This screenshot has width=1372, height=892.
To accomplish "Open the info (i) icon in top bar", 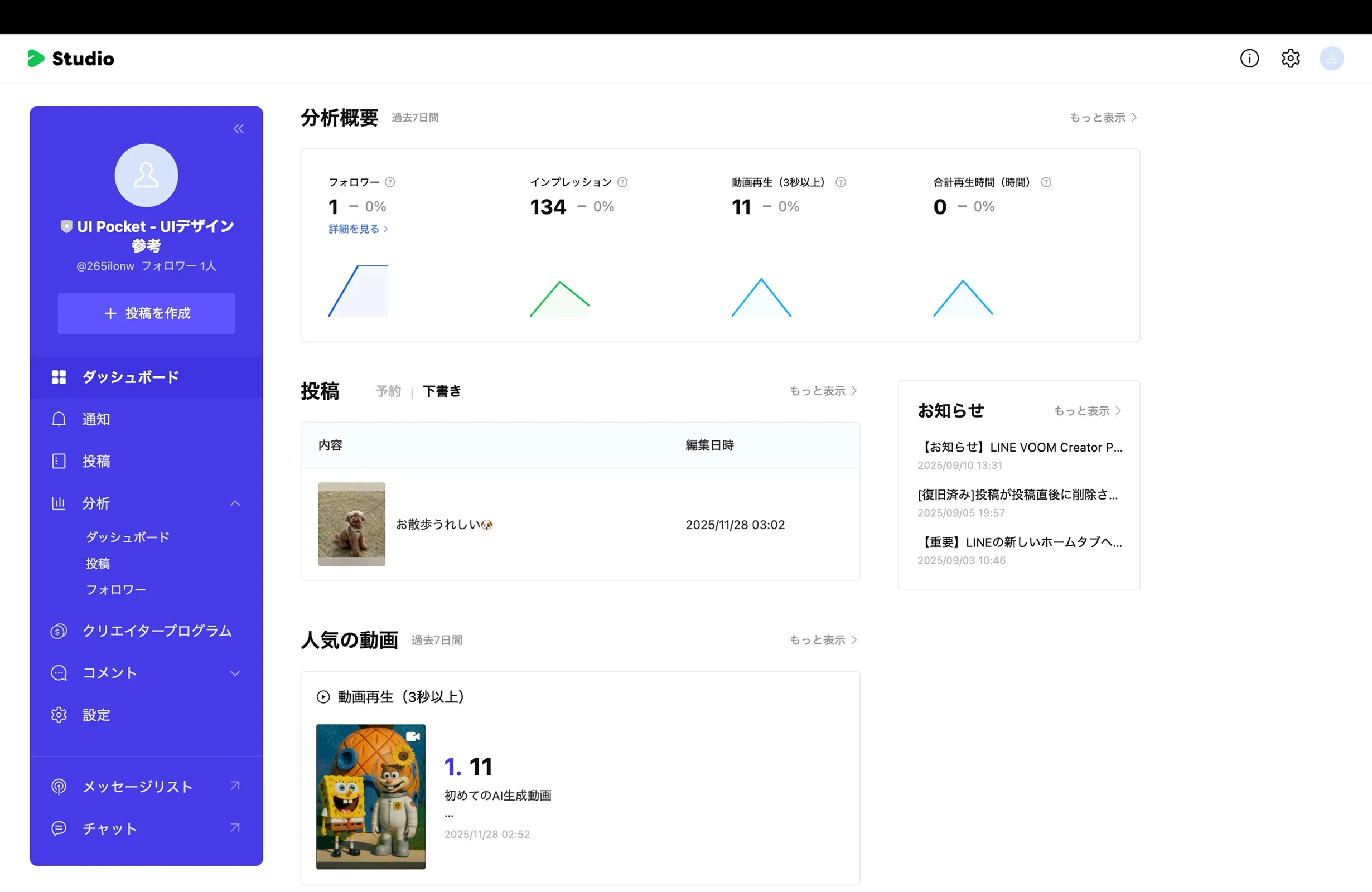I will (1249, 58).
